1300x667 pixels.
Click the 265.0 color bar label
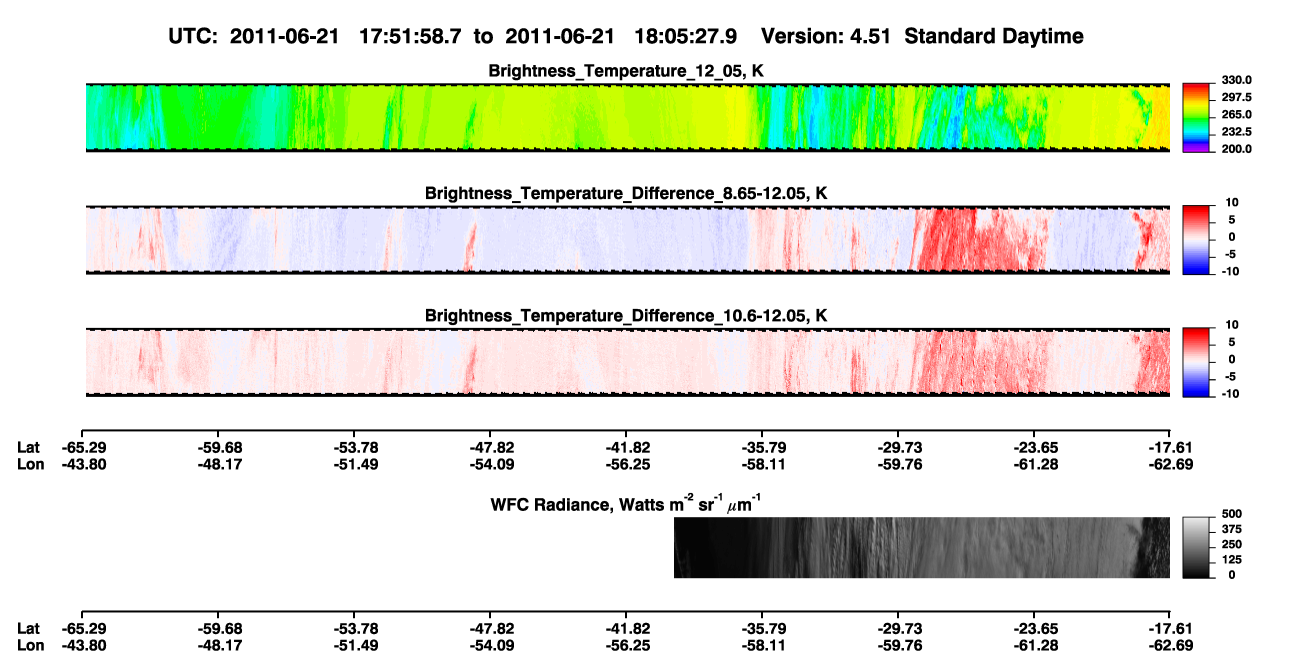(x=1237, y=115)
